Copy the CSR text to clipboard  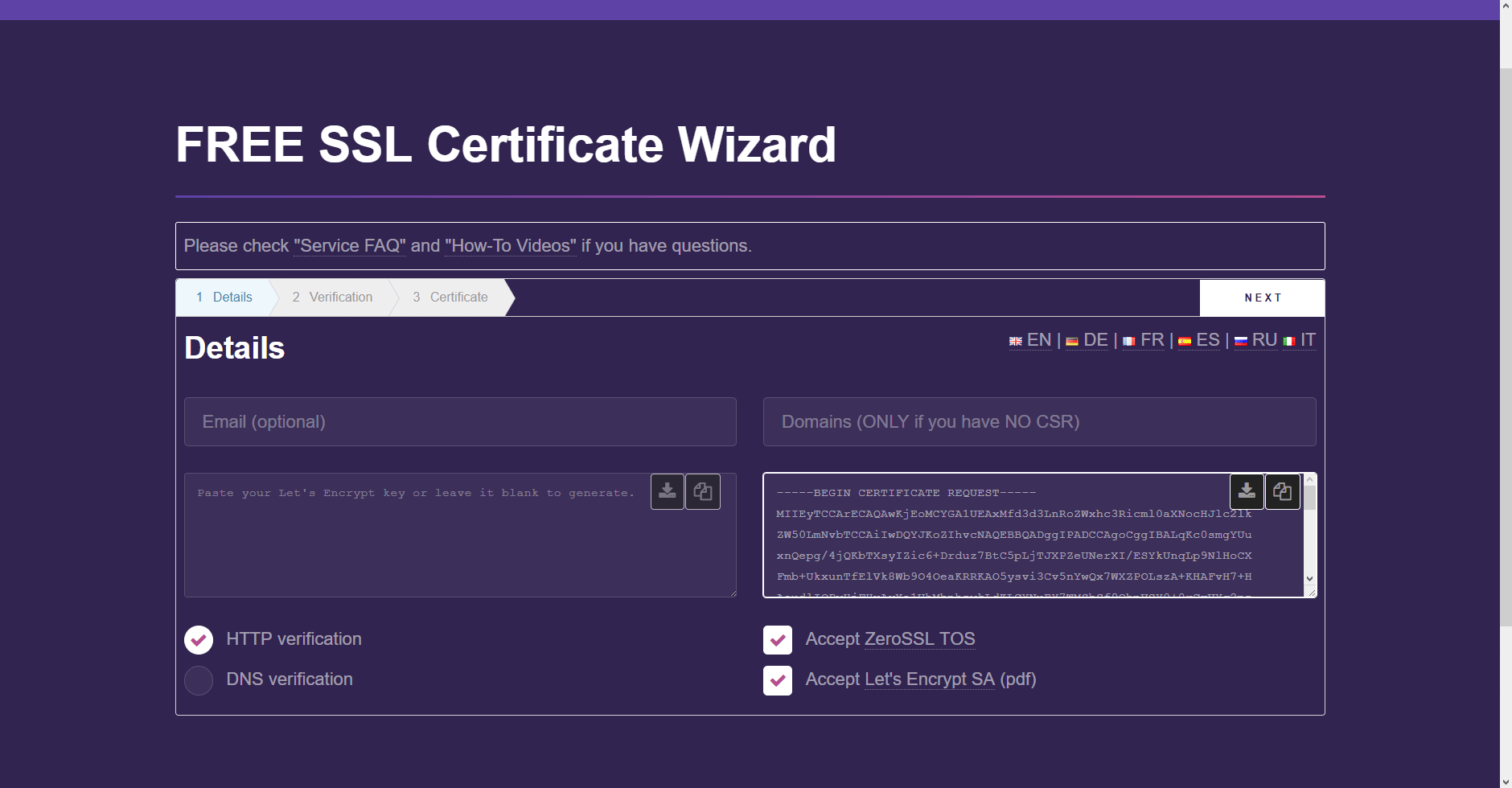1282,491
